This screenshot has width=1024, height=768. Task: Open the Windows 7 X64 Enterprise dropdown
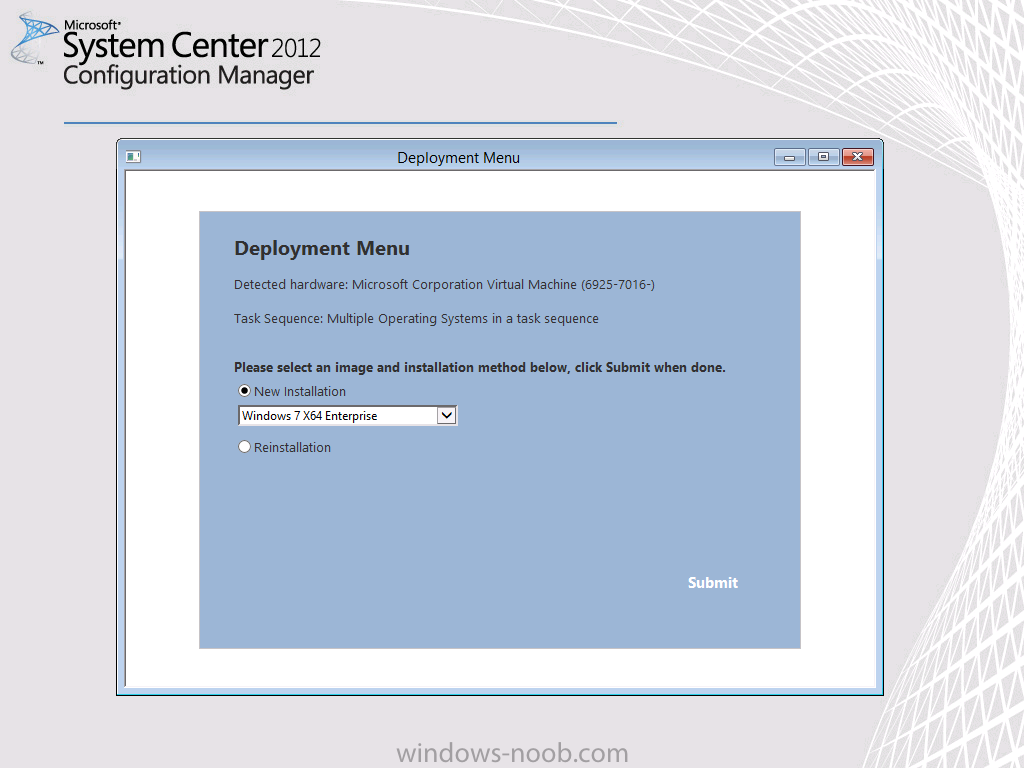[347, 416]
